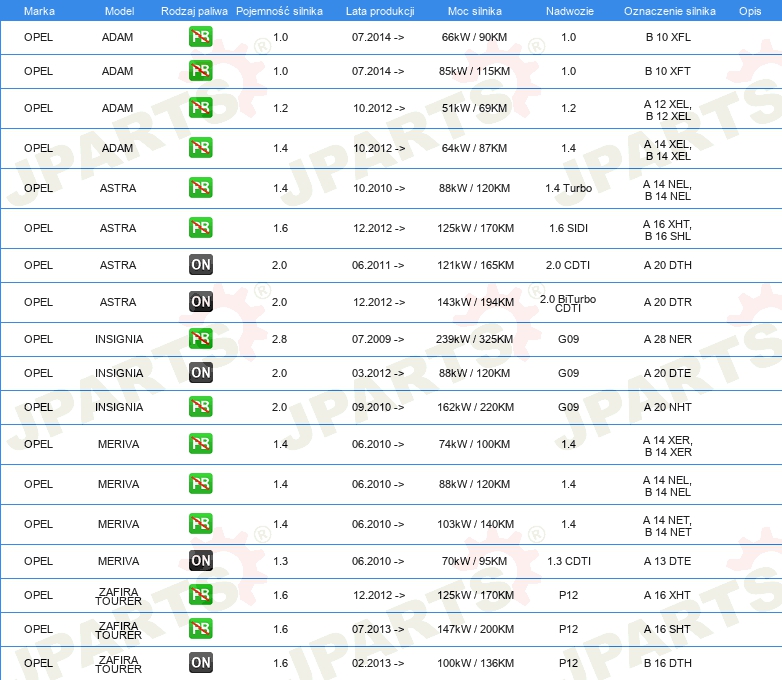Viewport: 782px width, 680px height.
Task: Select the Lata produkcji column header
Action: click(379, 11)
